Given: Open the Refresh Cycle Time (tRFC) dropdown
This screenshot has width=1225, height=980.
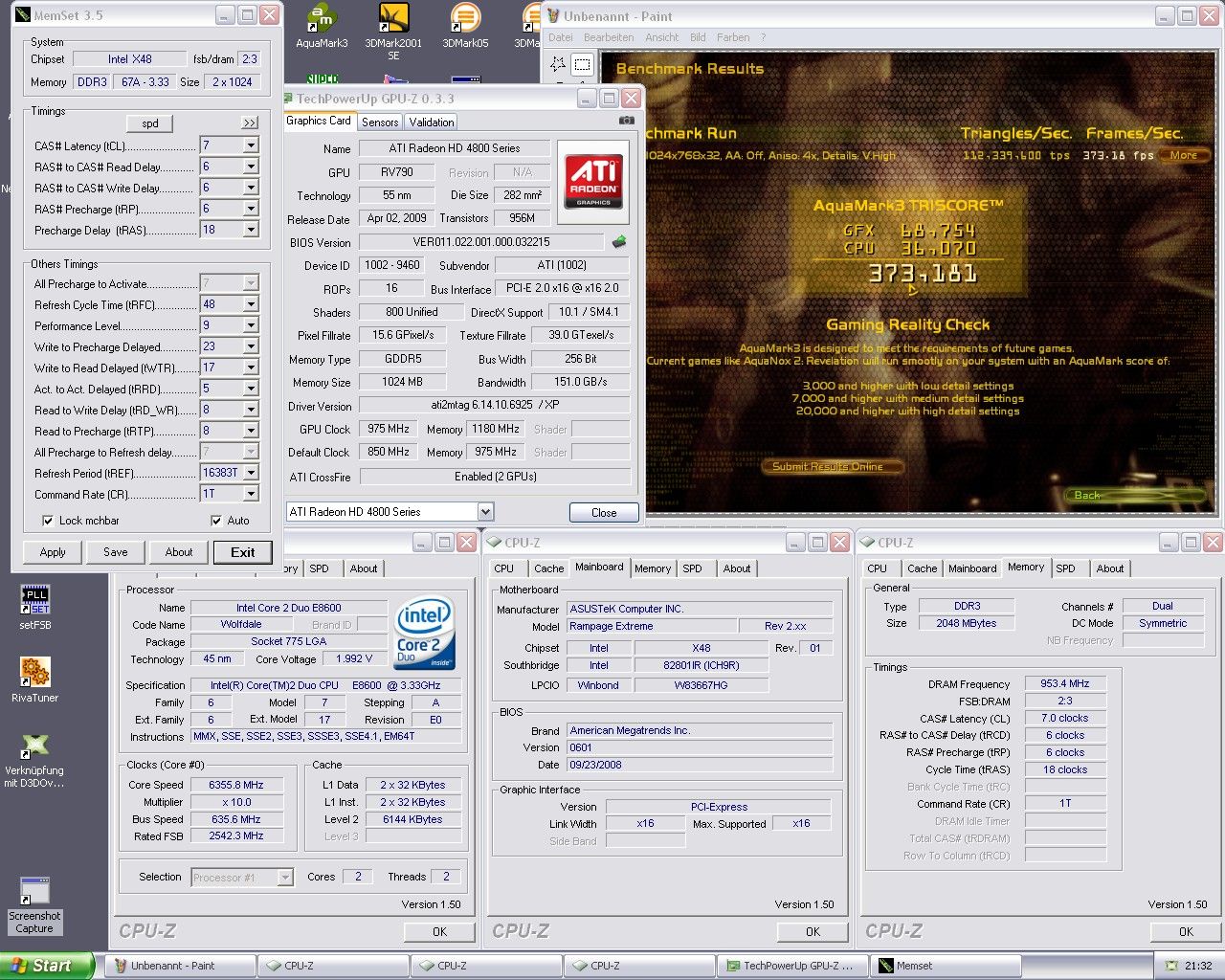Looking at the screenshot, I should 251,304.
